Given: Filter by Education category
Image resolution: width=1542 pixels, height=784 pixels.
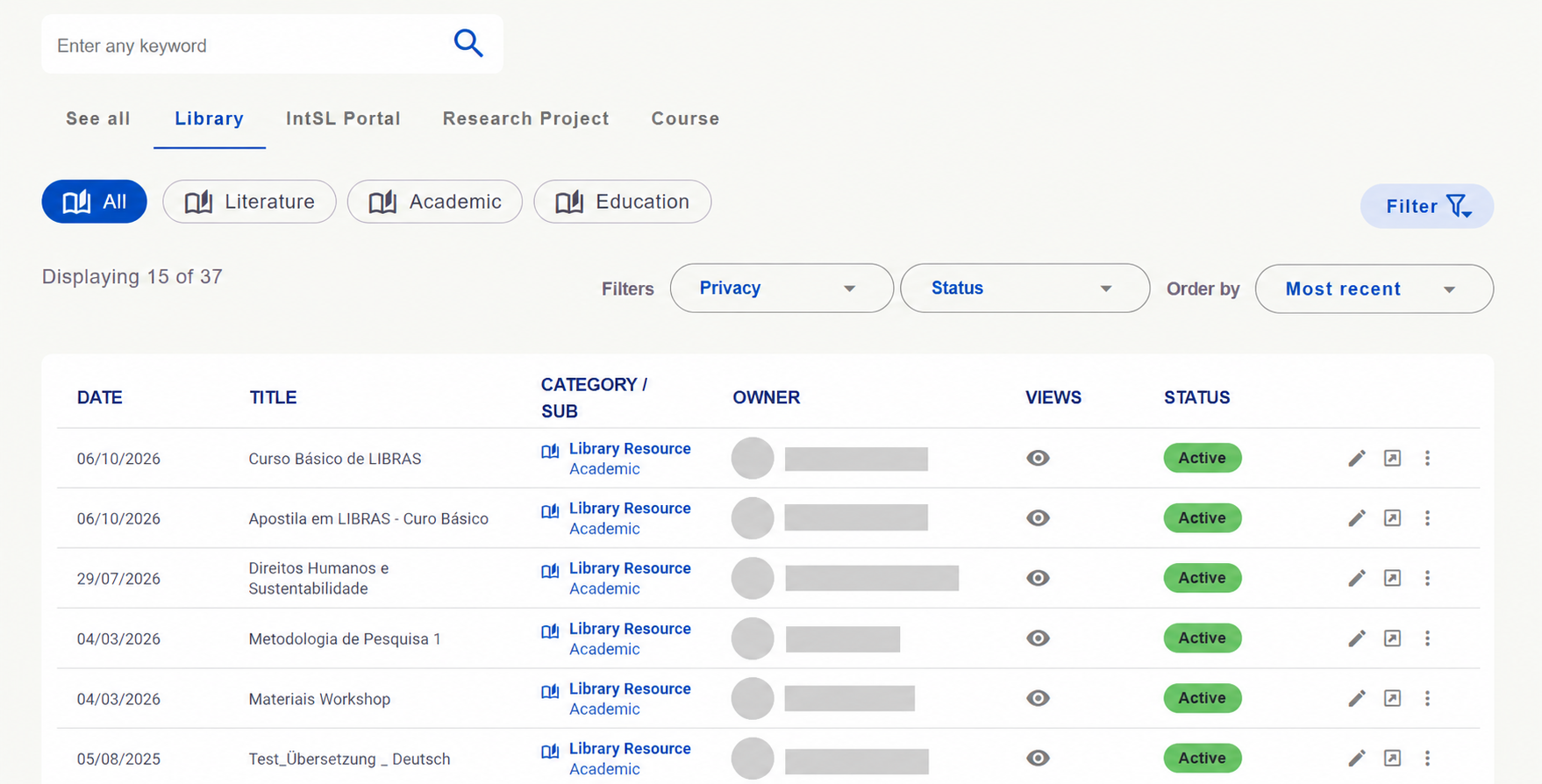Looking at the screenshot, I should [622, 202].
